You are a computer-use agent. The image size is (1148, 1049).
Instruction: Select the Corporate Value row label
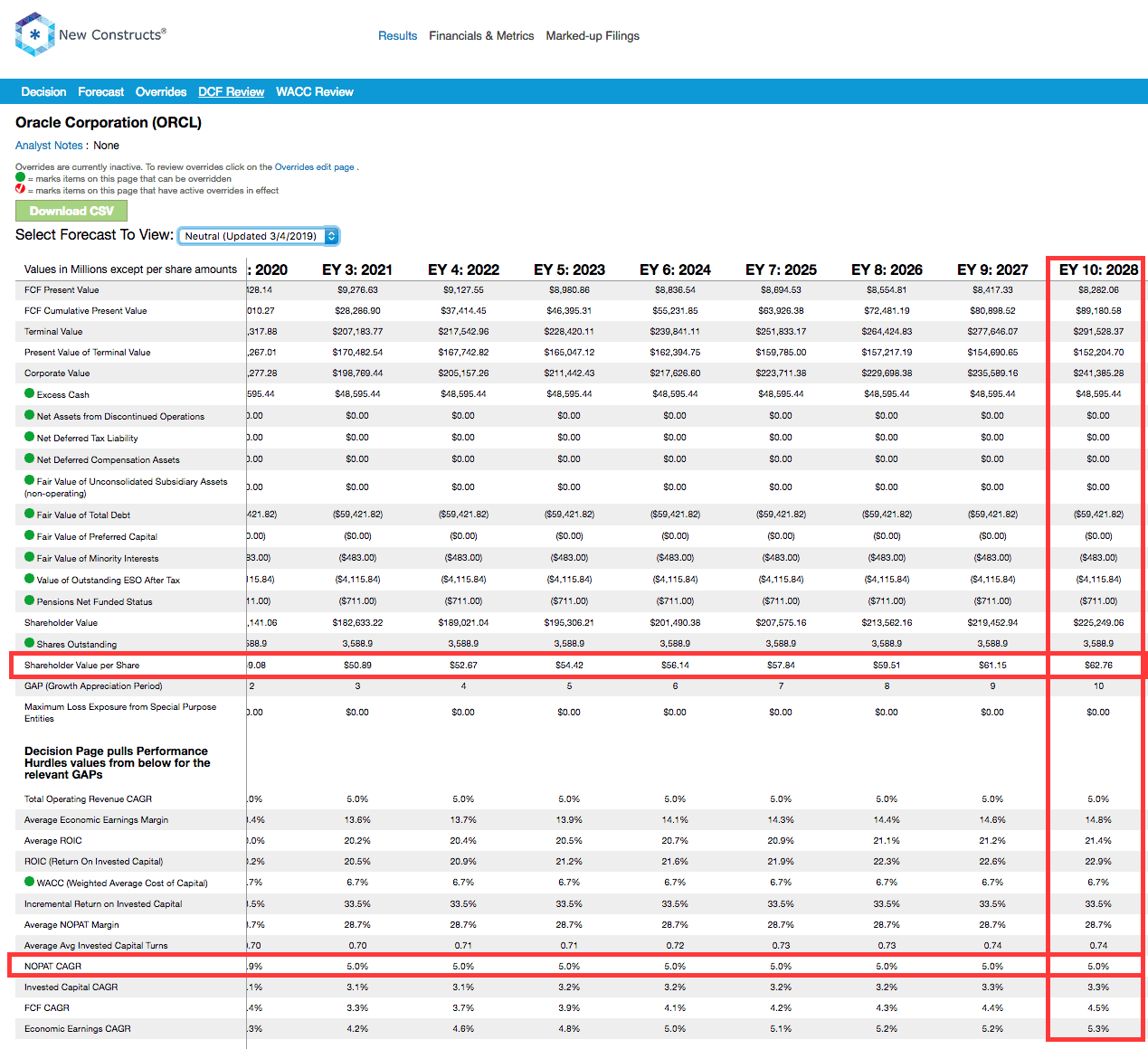tap(57, 373)
